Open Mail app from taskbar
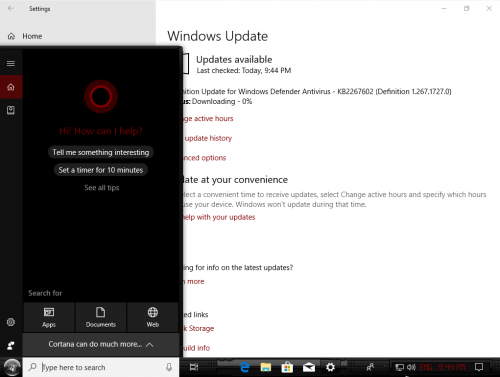This screenshot has height=377, width=500. [x=309, y=367]
